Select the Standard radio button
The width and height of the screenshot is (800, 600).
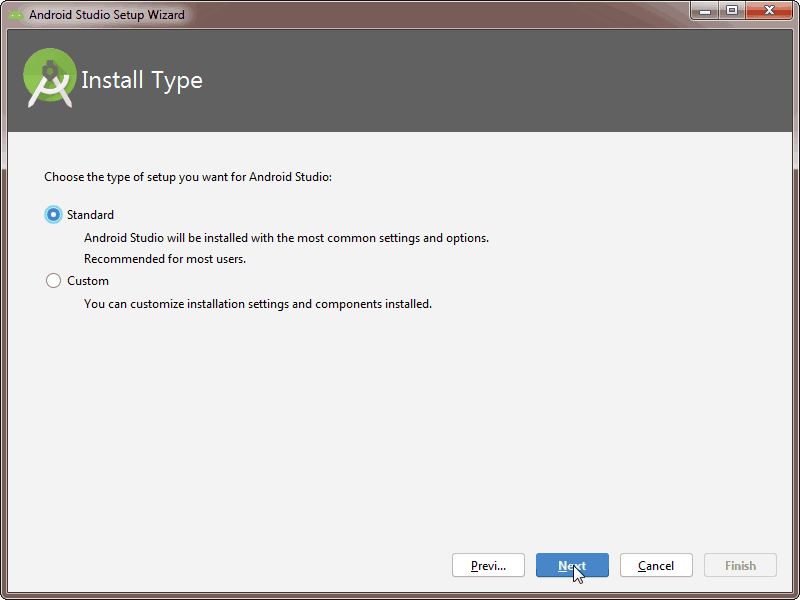[x=53, y=215]
